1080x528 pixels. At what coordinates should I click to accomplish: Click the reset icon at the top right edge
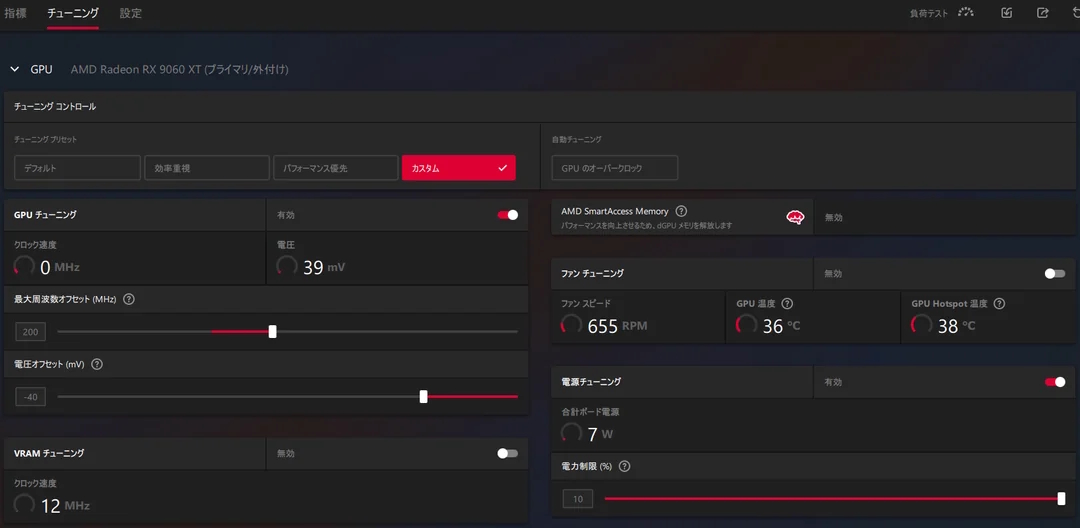pos(1076,12)
